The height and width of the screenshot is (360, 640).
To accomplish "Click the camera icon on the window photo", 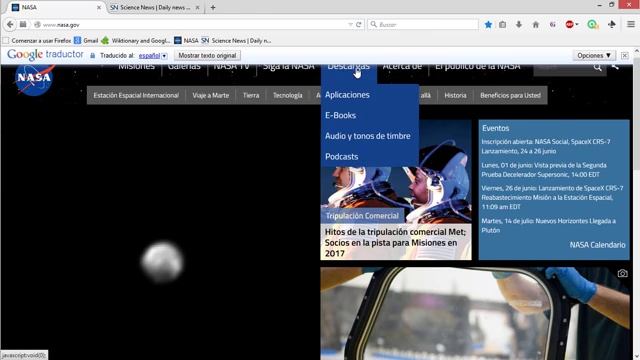I will pyautogui.click(x=622, y=273).
